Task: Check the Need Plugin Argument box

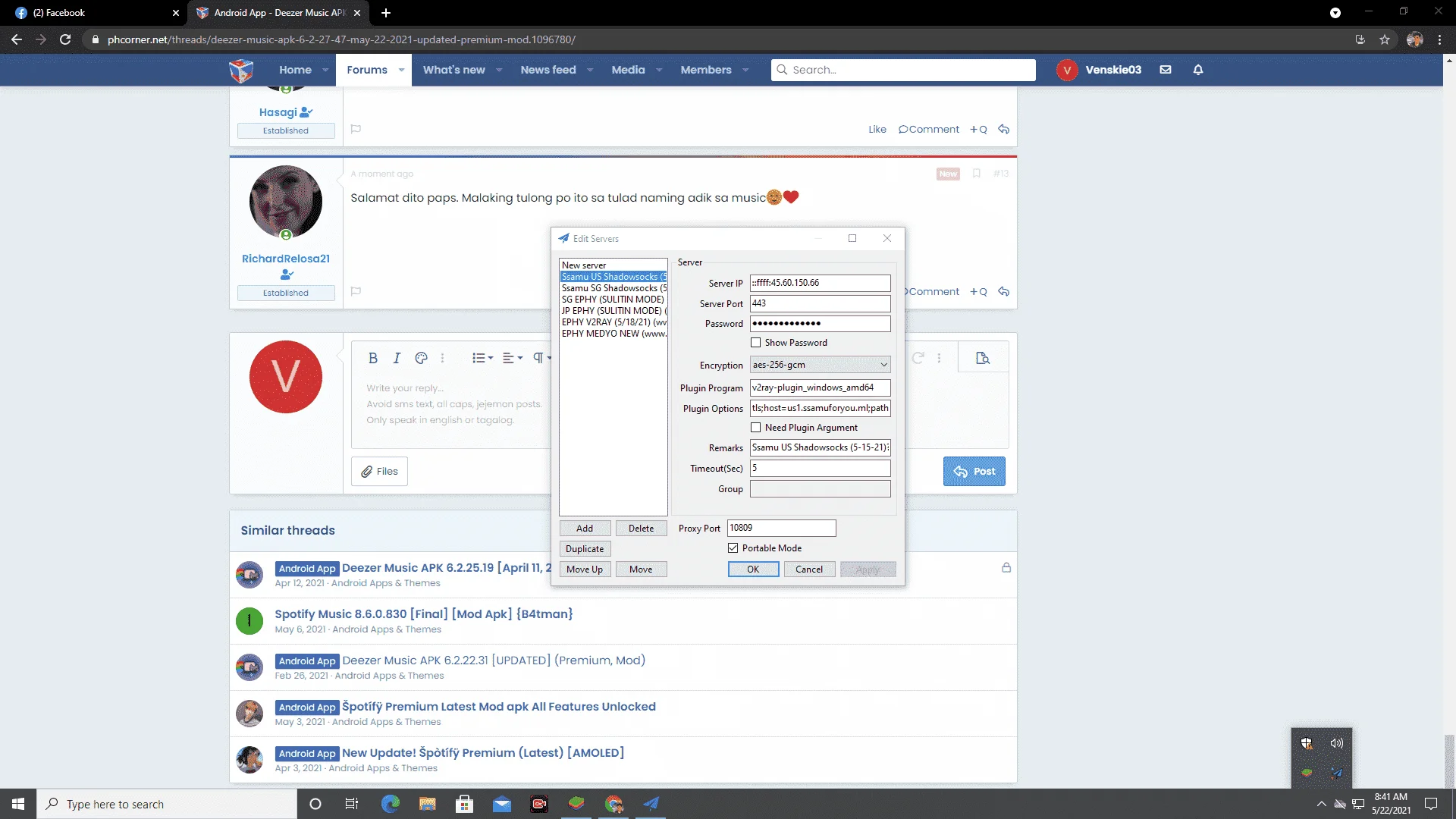Action: tap(755, 428)
